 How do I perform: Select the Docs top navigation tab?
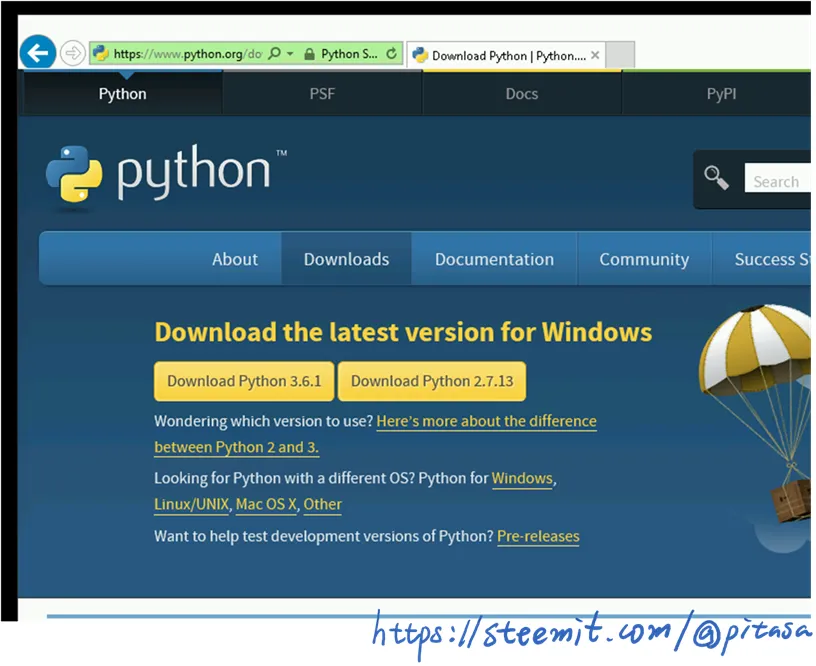[x=522, y=94]
